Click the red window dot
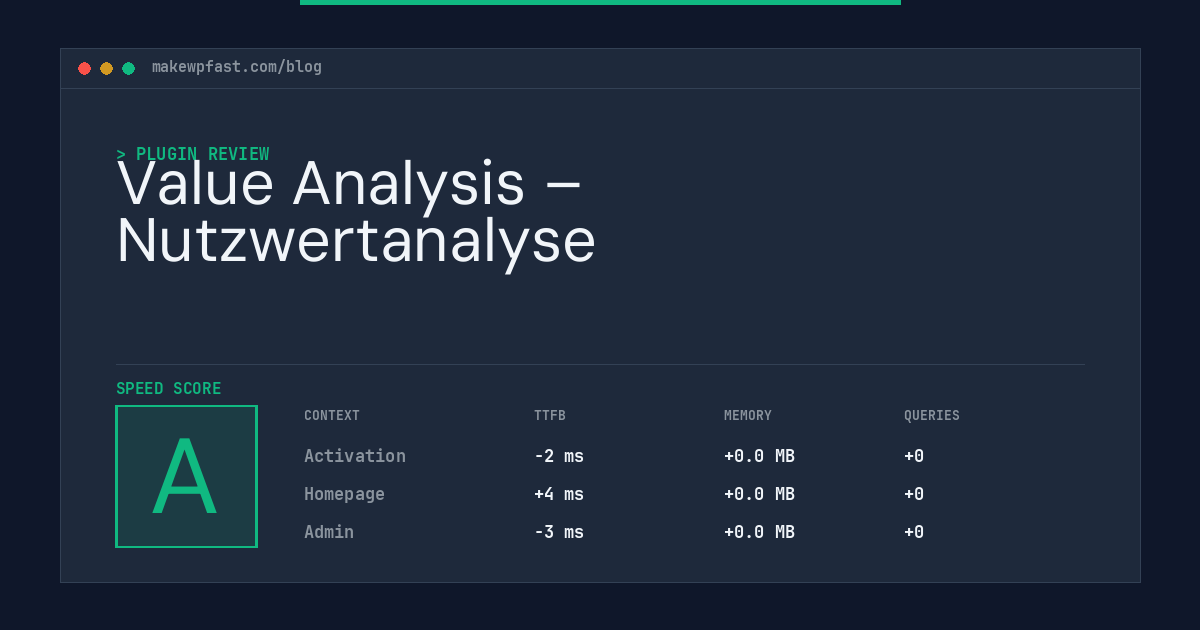The height and width of the screenshot is (630, 1200). pyautogui.click(x=84, y=68)
